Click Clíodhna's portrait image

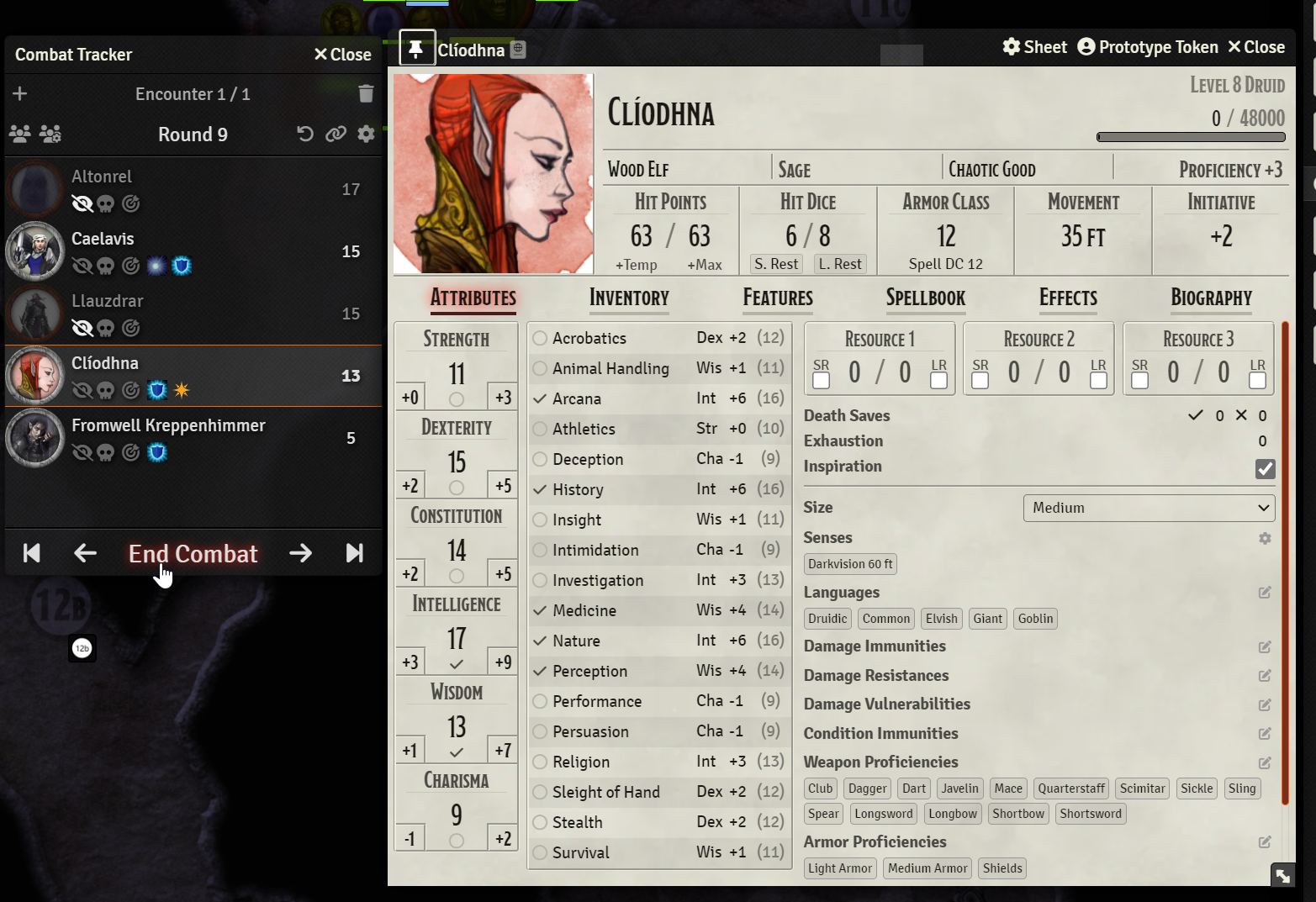tap(494, 173)
